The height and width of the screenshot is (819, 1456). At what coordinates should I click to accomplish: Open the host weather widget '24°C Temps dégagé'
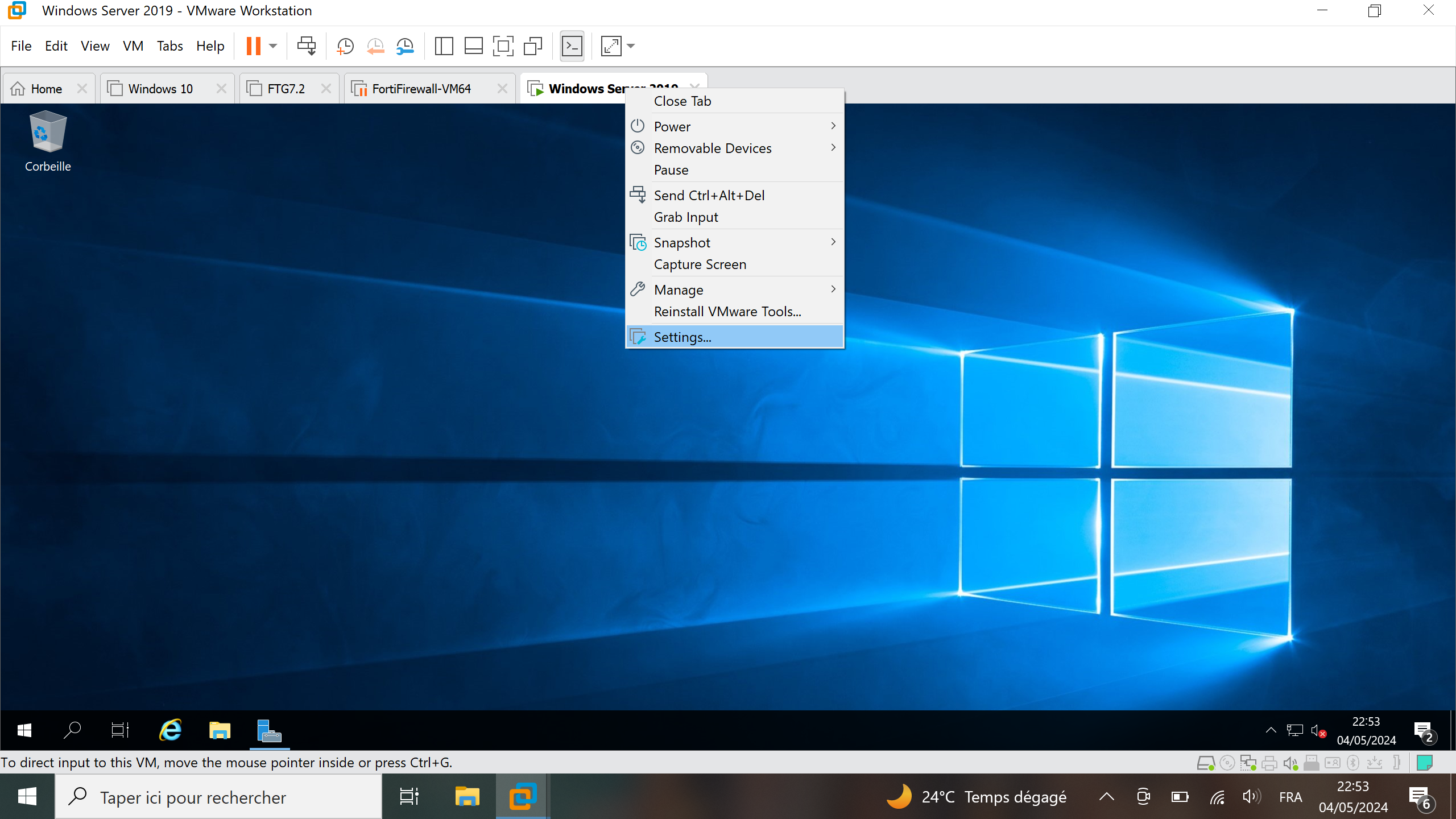coord(976,797)
